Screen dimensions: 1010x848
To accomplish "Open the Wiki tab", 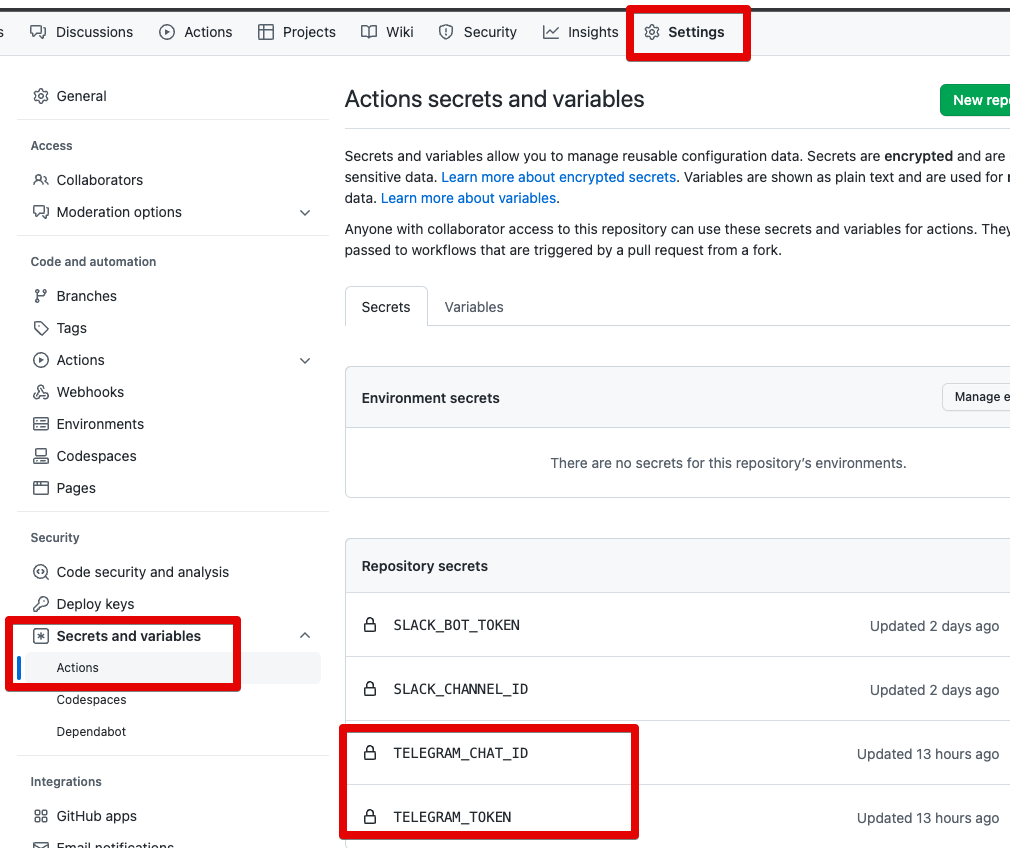I will coord(387,32).
